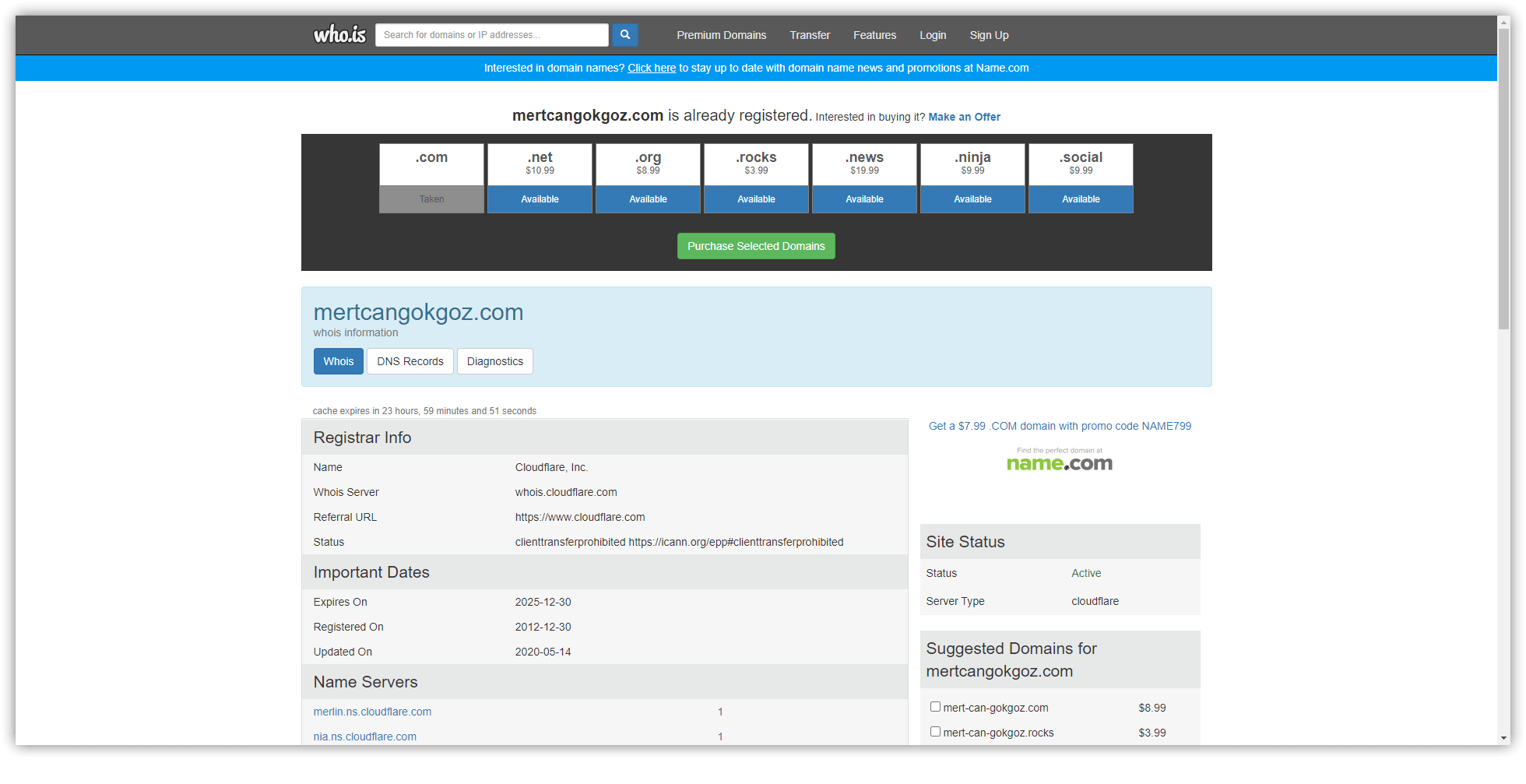Switch to the DNS Records tab
1526x784 pixels.
click(410, 361)
